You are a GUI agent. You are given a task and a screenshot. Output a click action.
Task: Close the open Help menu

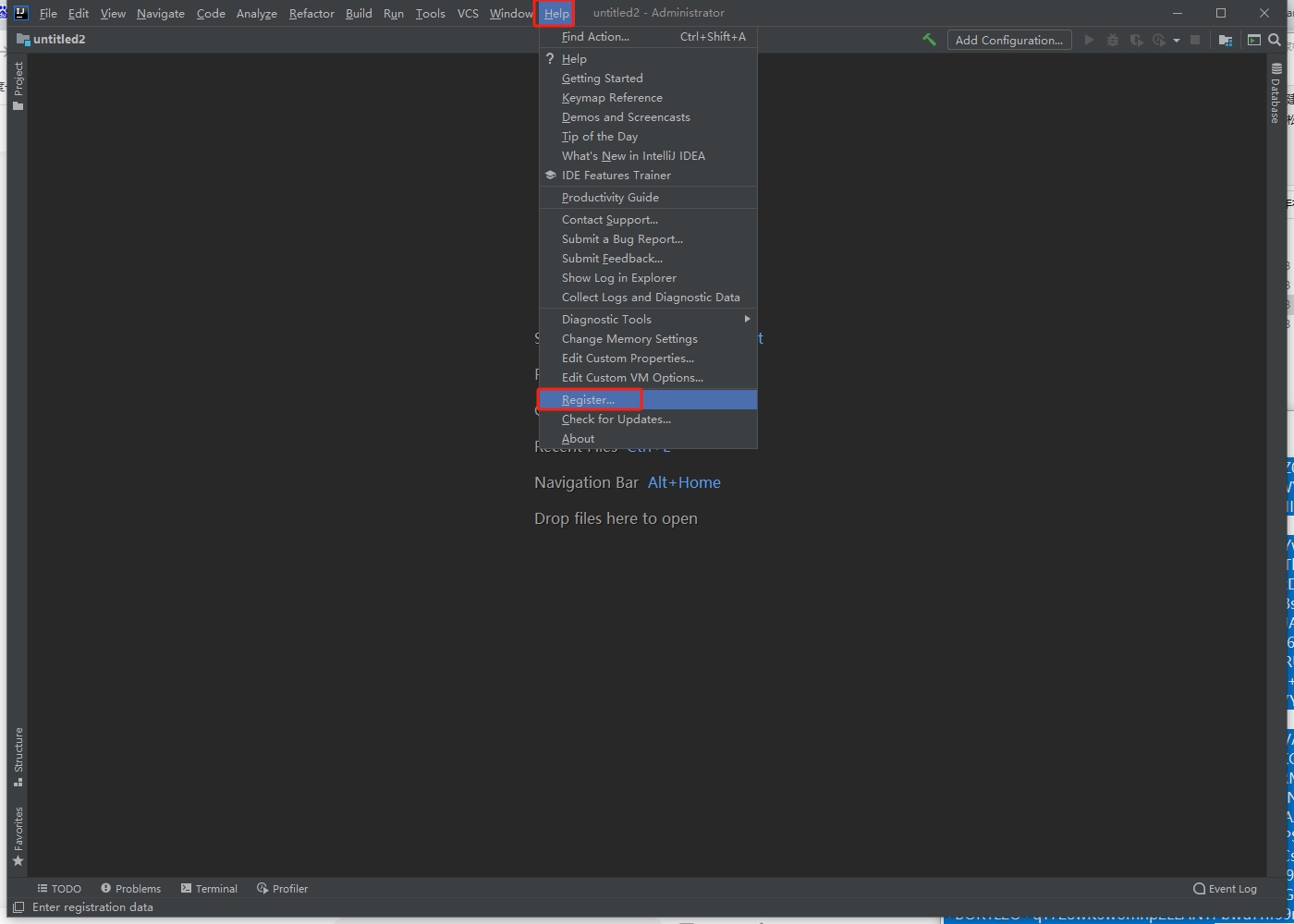556,13
